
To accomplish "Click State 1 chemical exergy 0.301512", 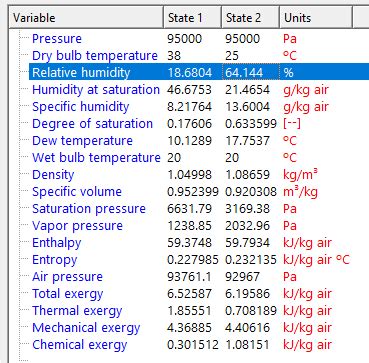I will point(193,345).
